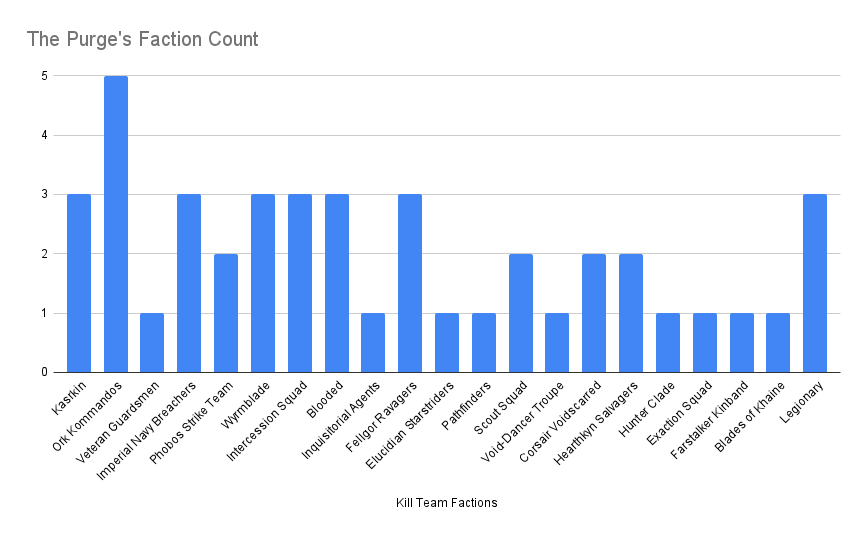The image size is (867, 537).
Task: Click the Kasrkin bar
Action: [79, 283]
